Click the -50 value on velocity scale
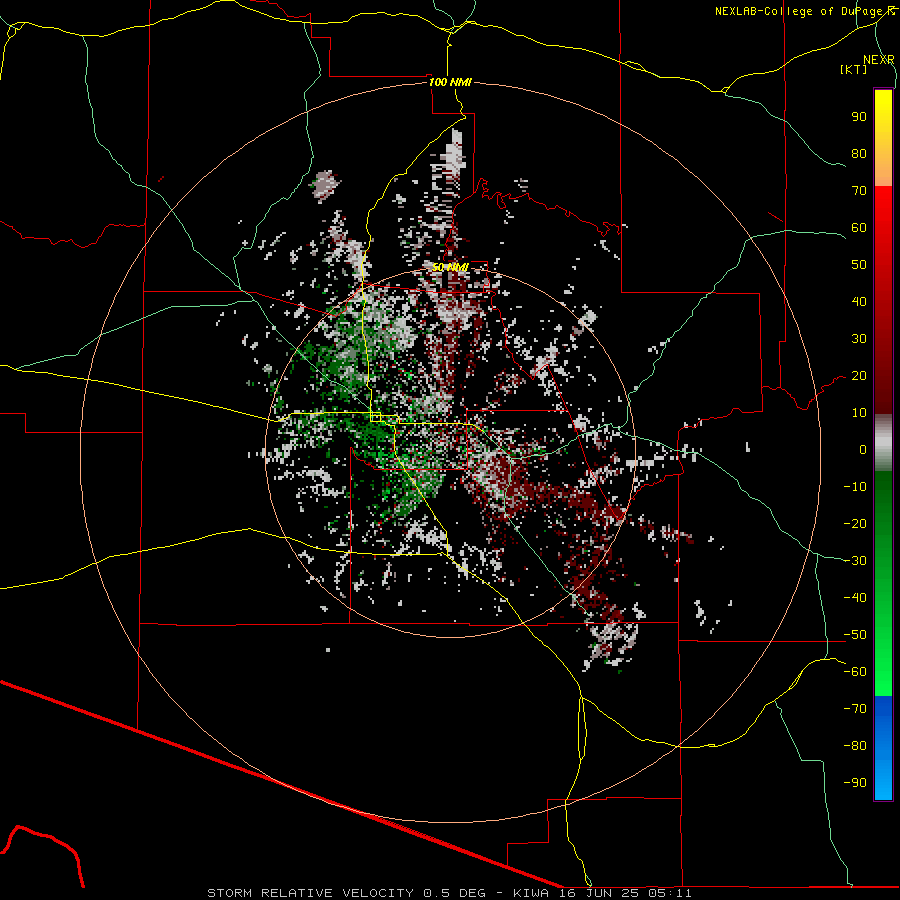 tap(855, 635)
